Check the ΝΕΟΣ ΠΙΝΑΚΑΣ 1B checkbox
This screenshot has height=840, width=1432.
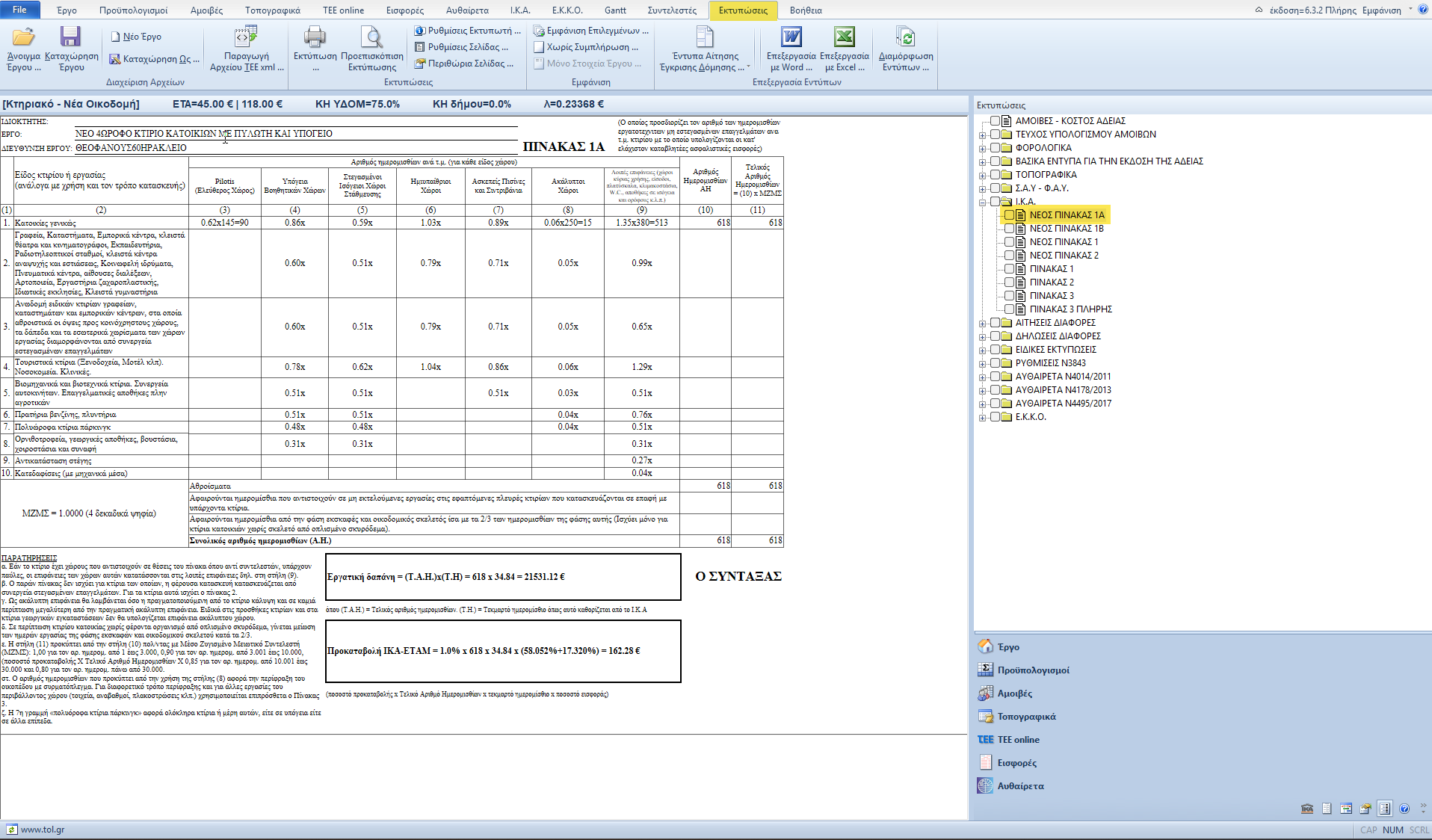[x=1009, y=229]
